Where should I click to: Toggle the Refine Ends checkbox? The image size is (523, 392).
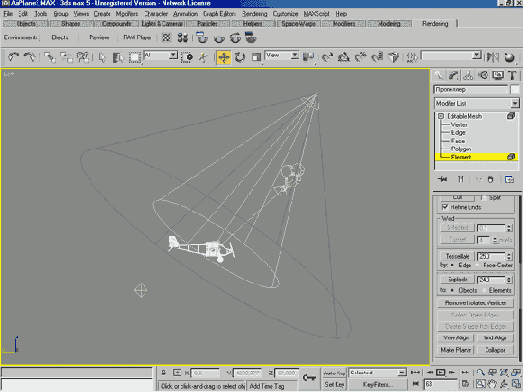pos(445,207)
